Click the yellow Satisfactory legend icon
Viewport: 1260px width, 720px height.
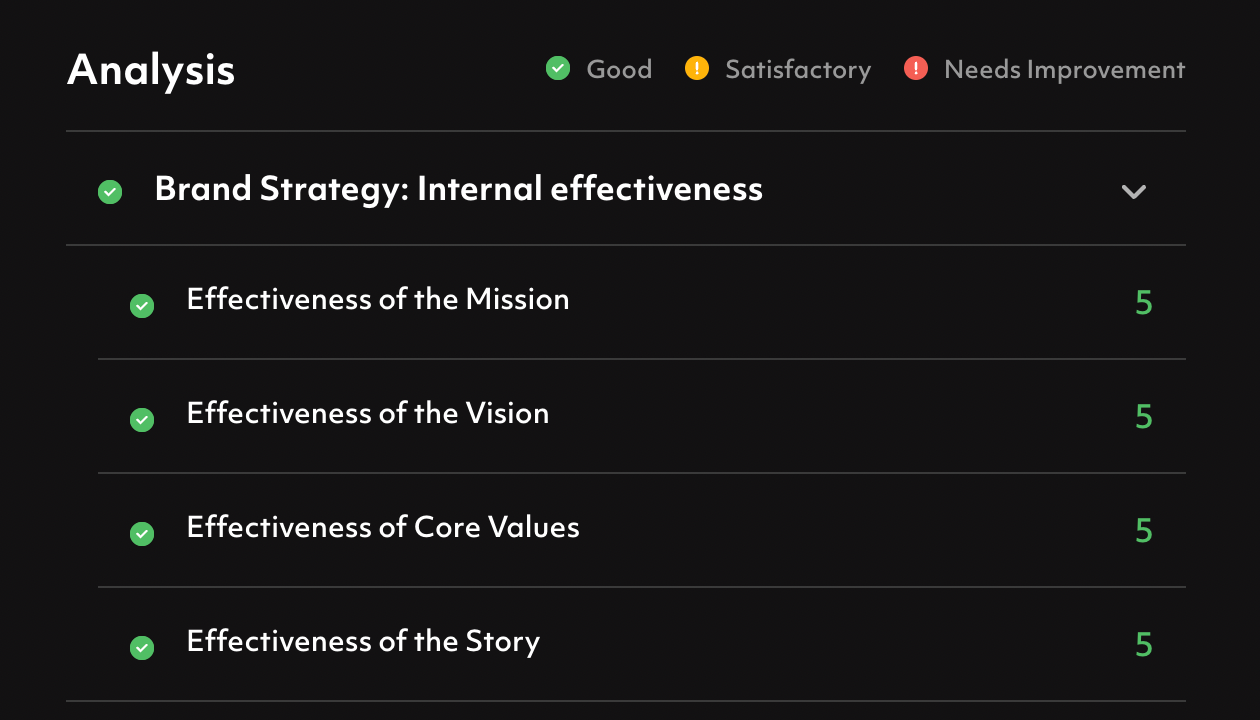pyautogui.click(x=696, y=69)
